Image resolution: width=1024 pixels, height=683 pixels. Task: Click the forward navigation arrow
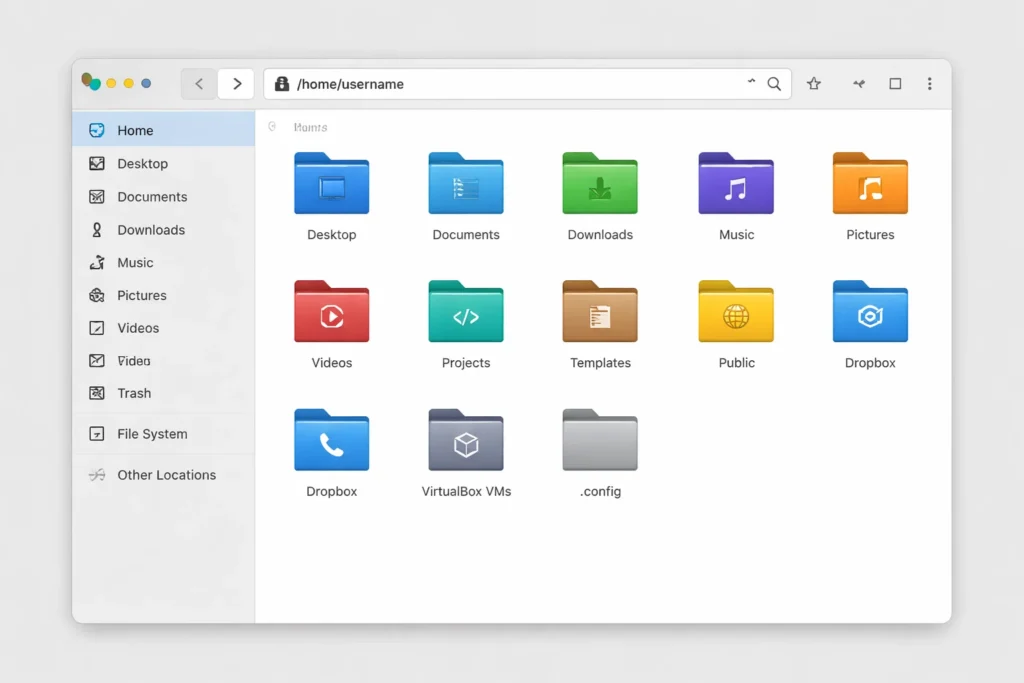[x=236, y=84]
